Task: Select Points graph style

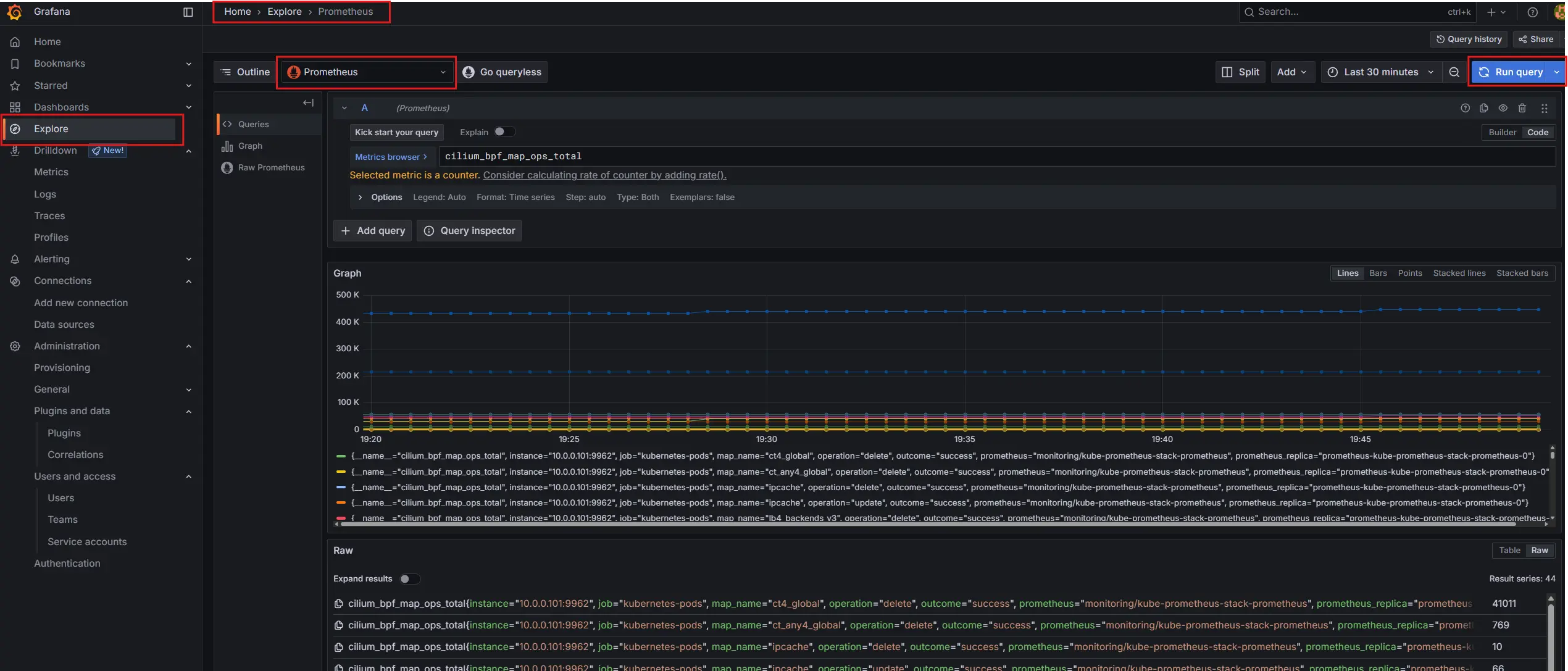Action: click(1409, 273)
